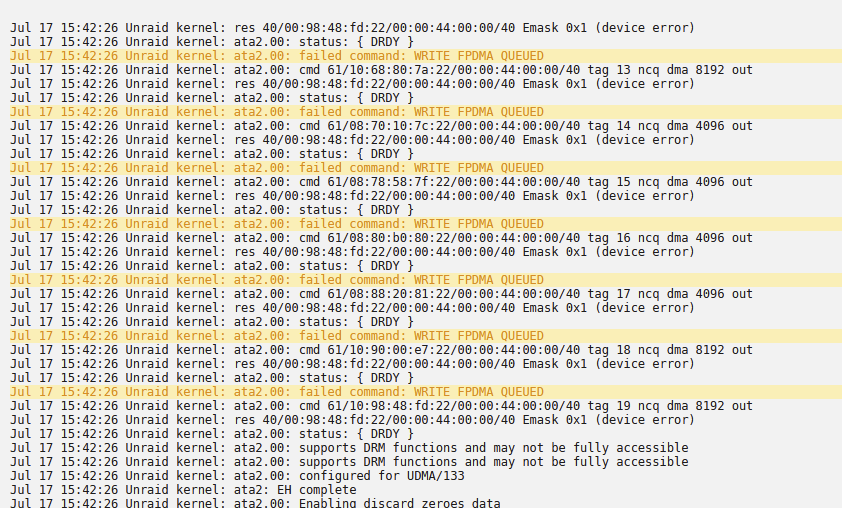Click the last 'status: { DRDY }' line
Viewport: 842px width, 508px height.
(x=212, y=433)
